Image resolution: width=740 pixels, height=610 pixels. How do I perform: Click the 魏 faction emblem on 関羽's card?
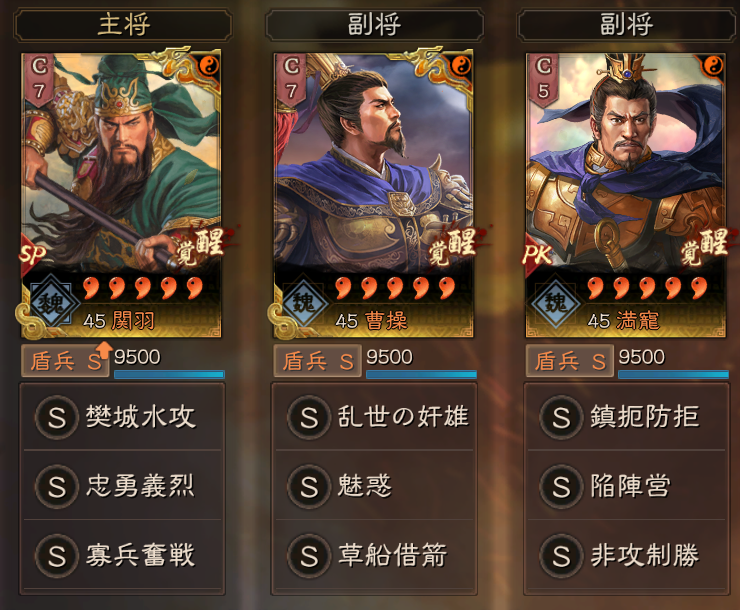50,303
